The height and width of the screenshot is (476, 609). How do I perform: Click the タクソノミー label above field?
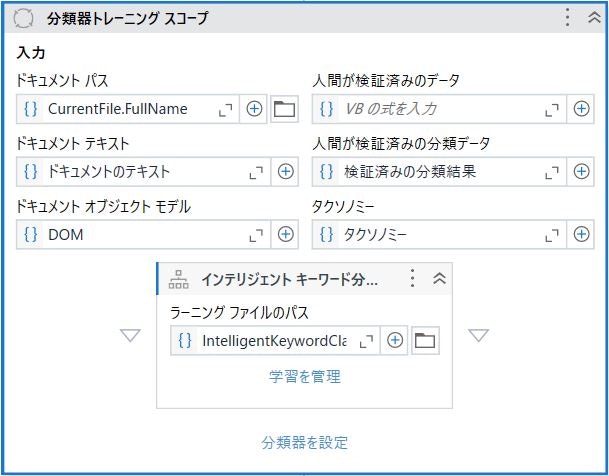[x=343, y=207]
